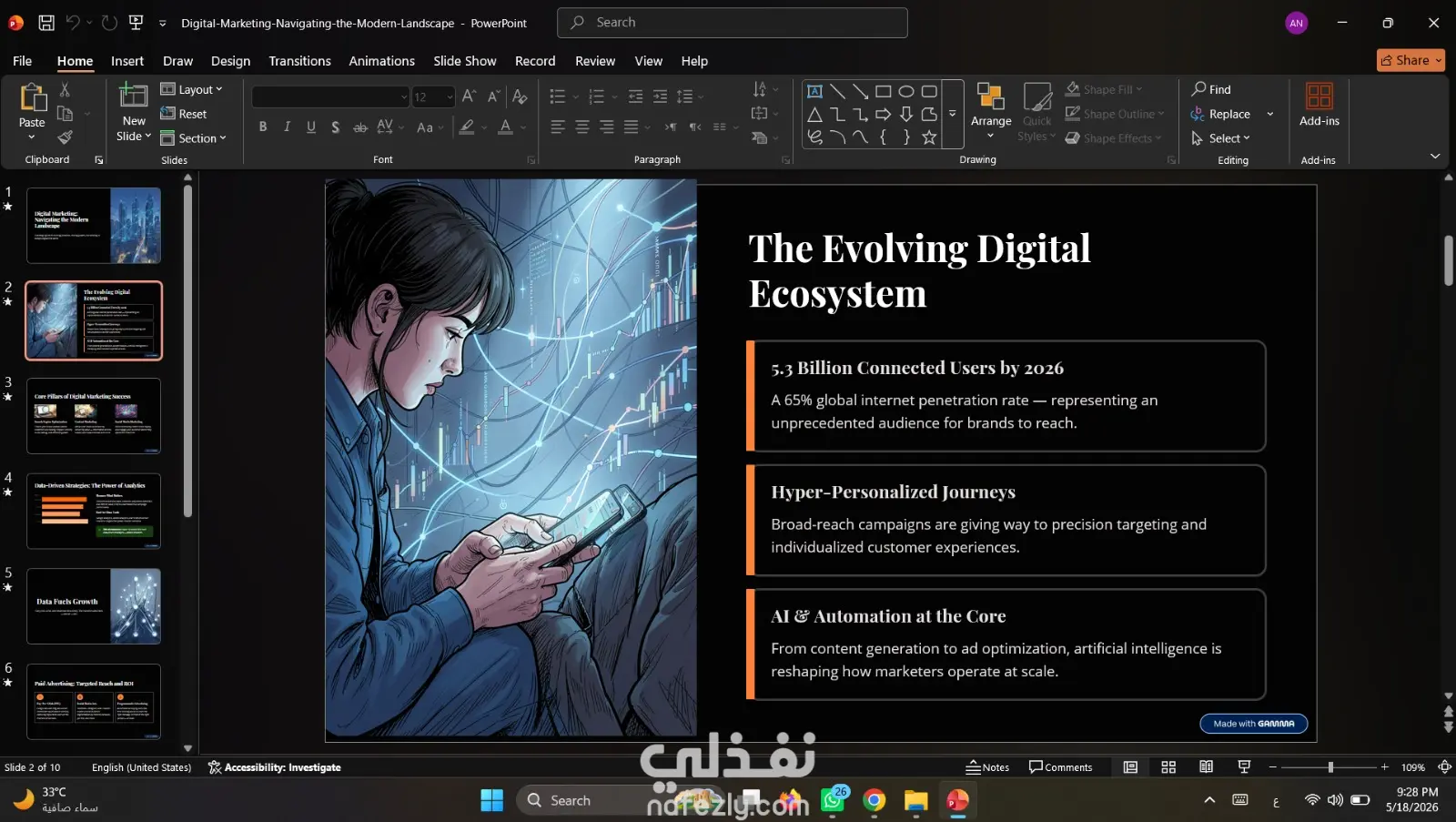Switch to the Design tab
The image size is (1456, 822).
pos(230,61)
